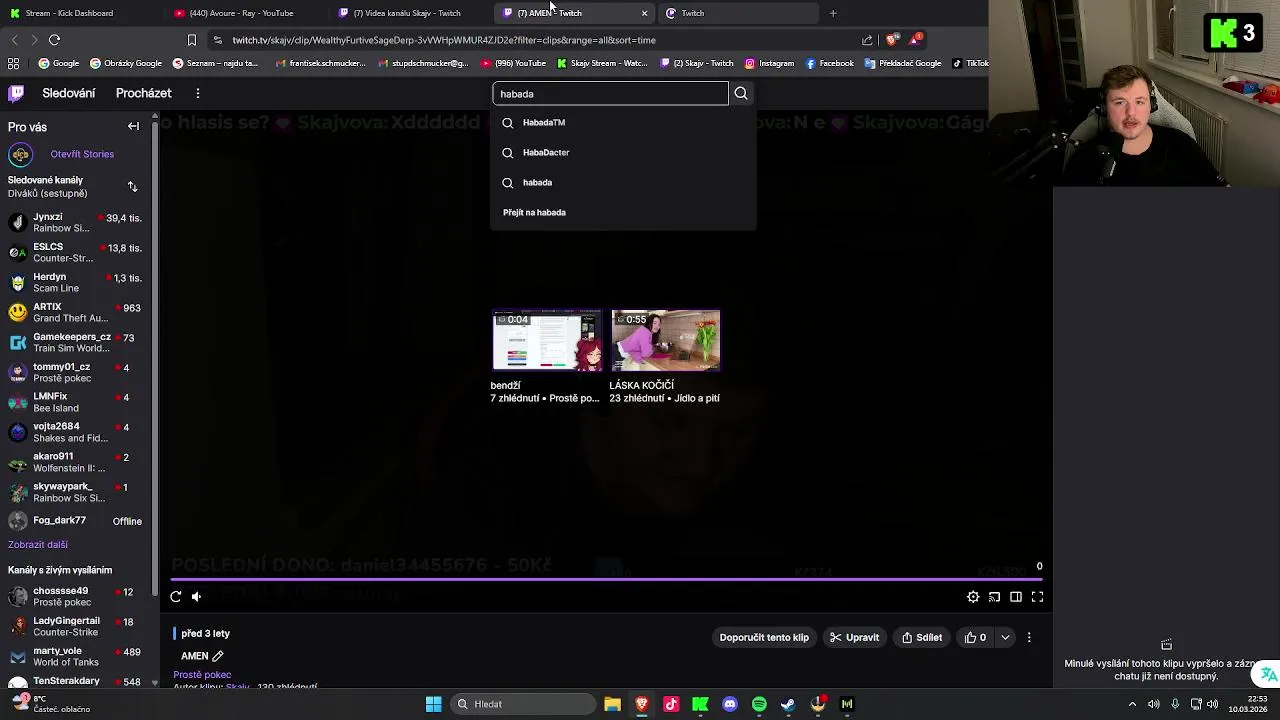Click the Upravit scissors button
The width and height of the screenshot is (1280, 720).
[x=855, y=637]
